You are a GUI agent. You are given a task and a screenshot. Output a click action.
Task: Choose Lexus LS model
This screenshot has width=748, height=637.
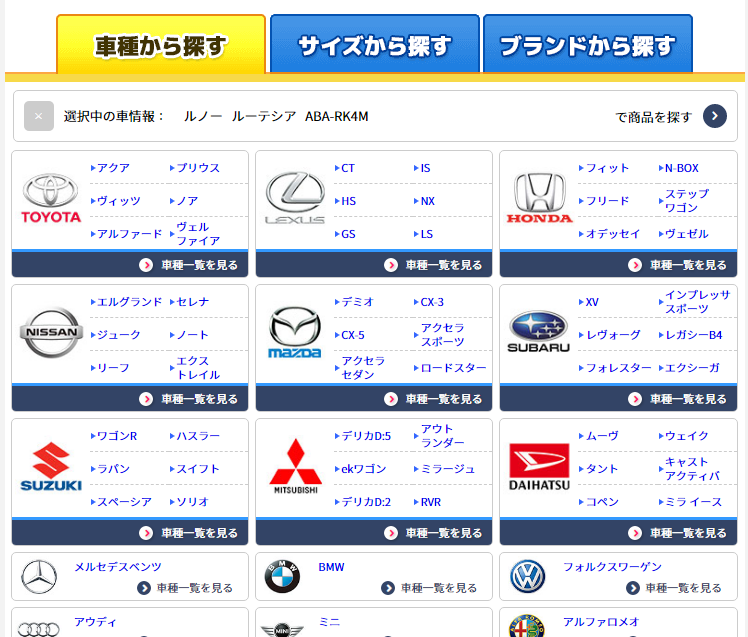click(424, 234)
